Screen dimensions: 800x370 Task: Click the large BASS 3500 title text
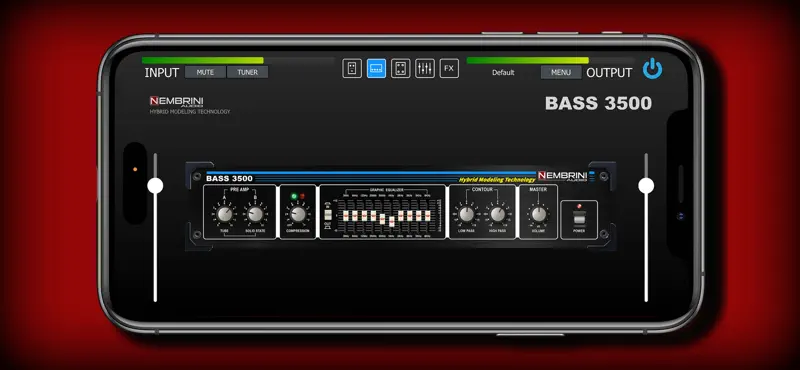pyautogui.click(x=598, y=103)
